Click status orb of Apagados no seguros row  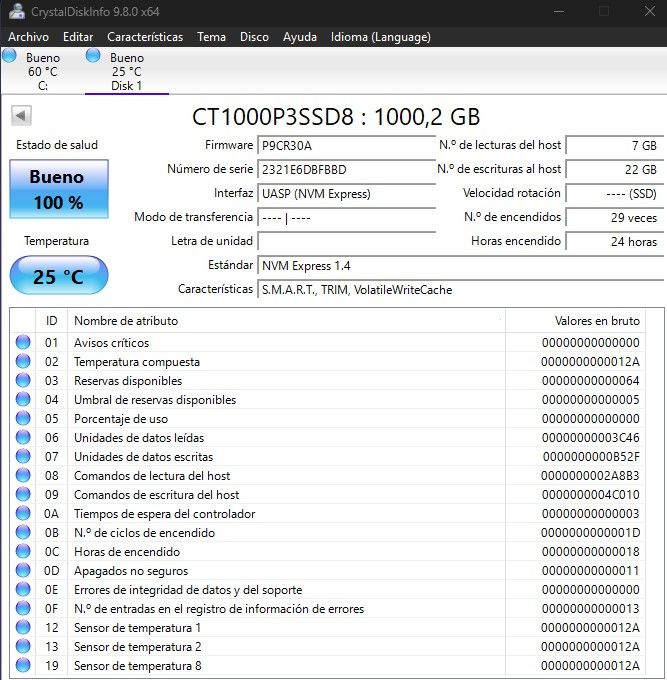23,570
